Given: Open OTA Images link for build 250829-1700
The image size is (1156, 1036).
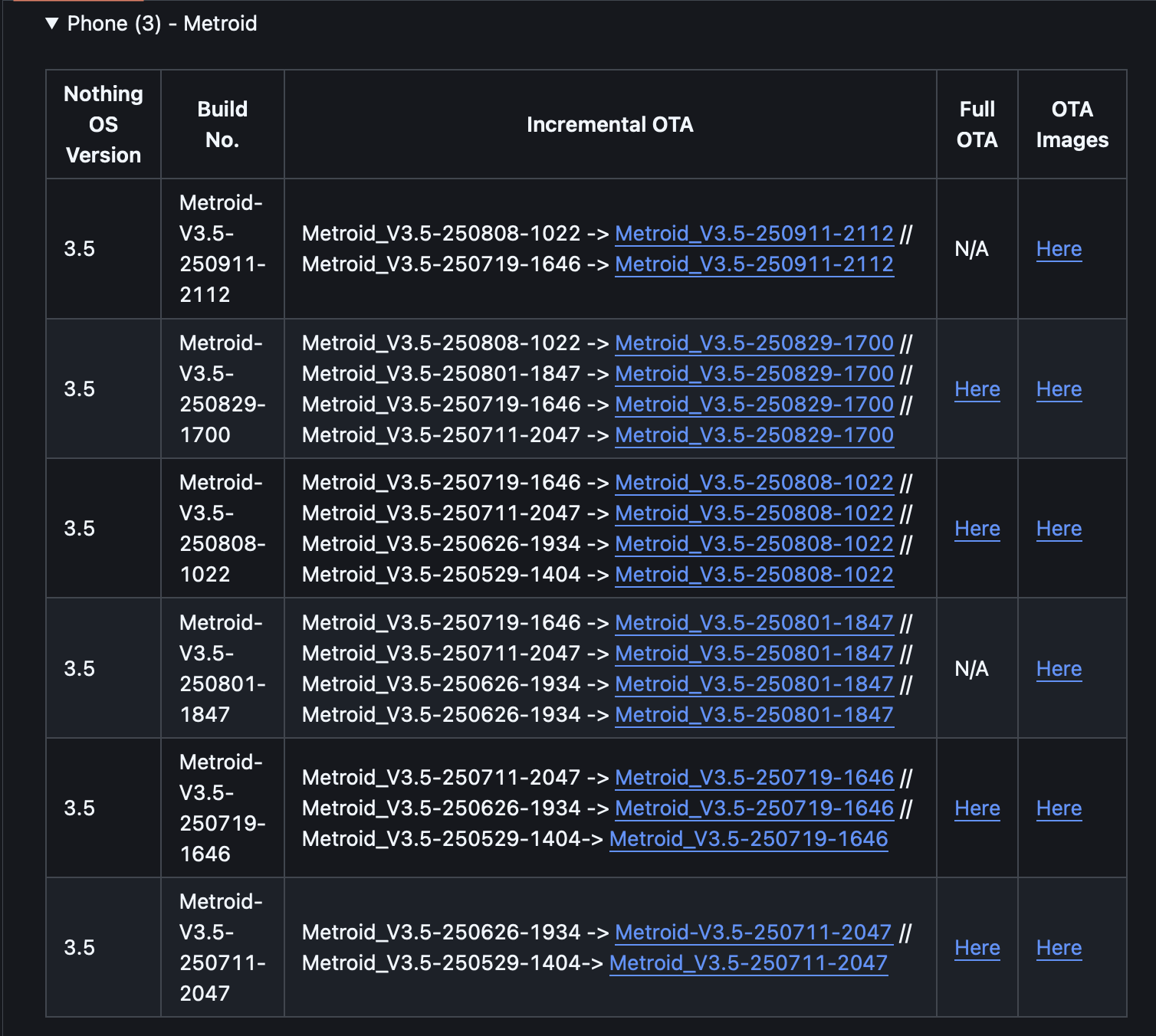Looking at the screenshot, I should tap(1059, 389).
